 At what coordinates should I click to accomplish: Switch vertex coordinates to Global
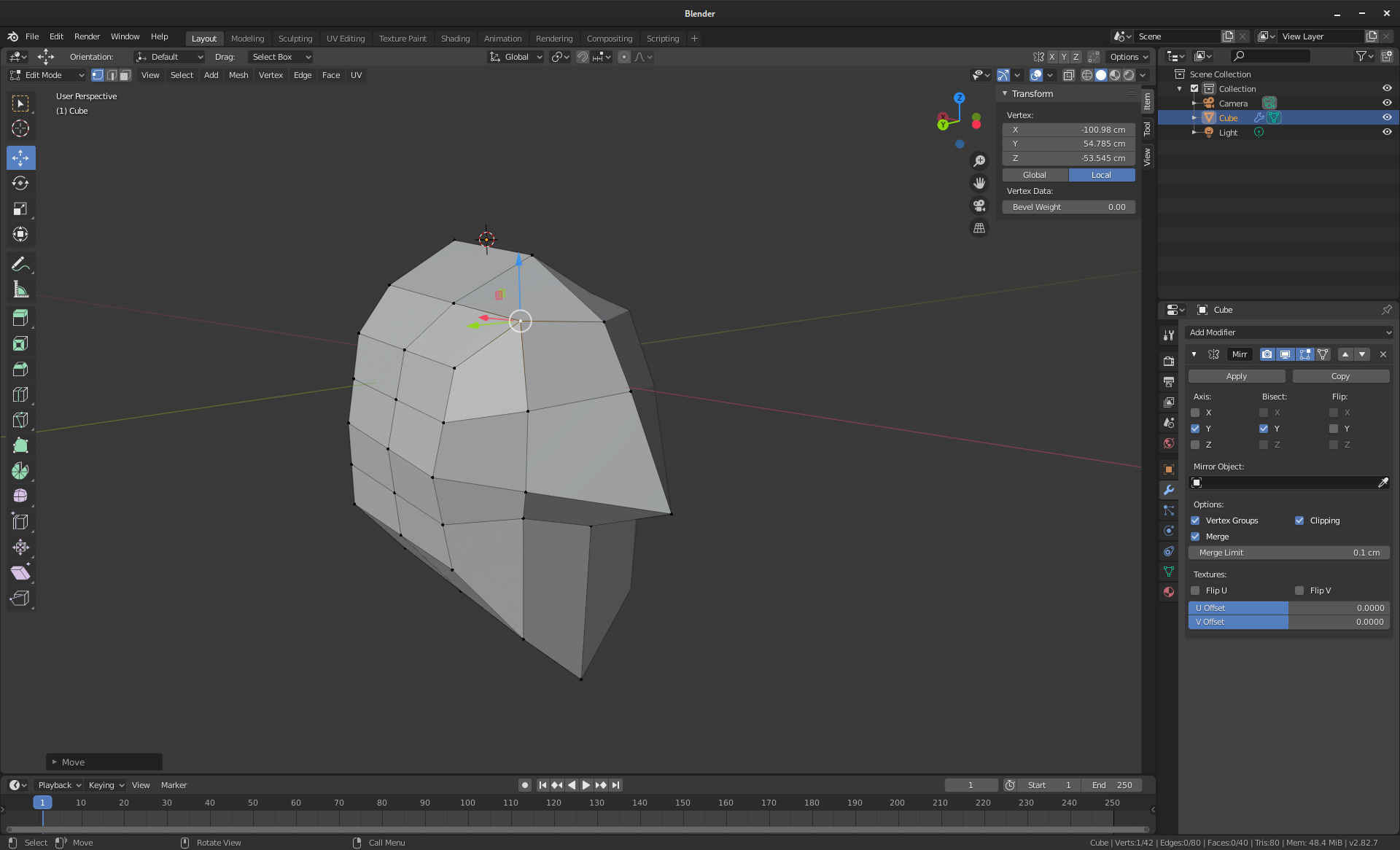[x=1034, y=175]
